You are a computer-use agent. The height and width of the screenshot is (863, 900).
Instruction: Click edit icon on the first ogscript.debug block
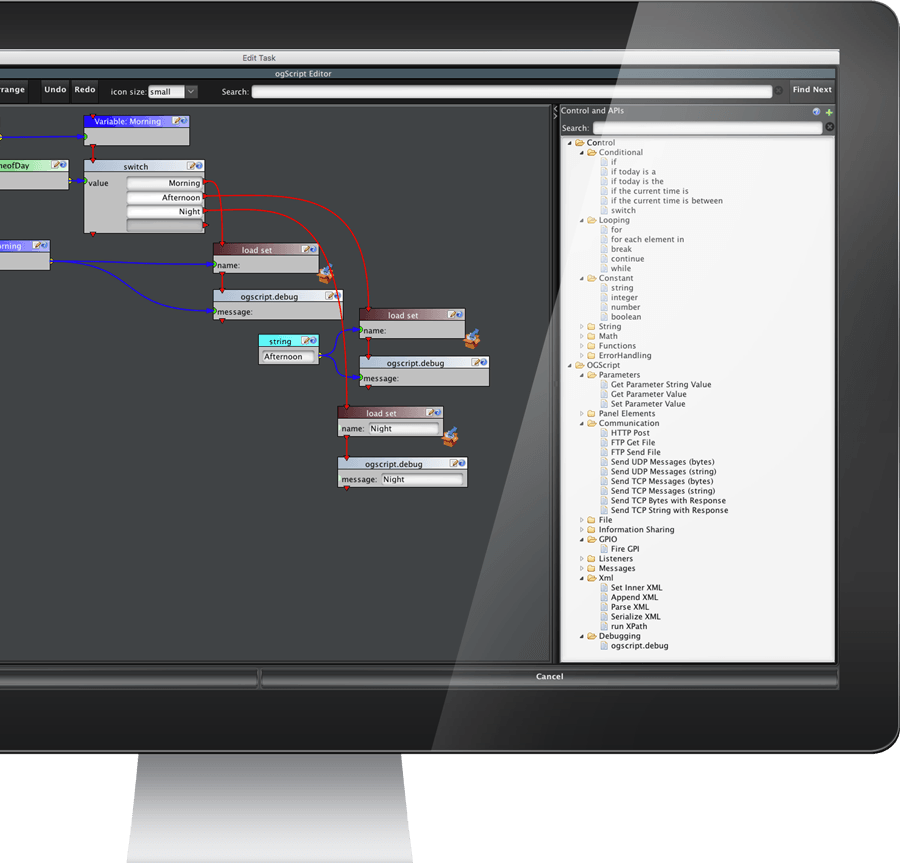329,296
